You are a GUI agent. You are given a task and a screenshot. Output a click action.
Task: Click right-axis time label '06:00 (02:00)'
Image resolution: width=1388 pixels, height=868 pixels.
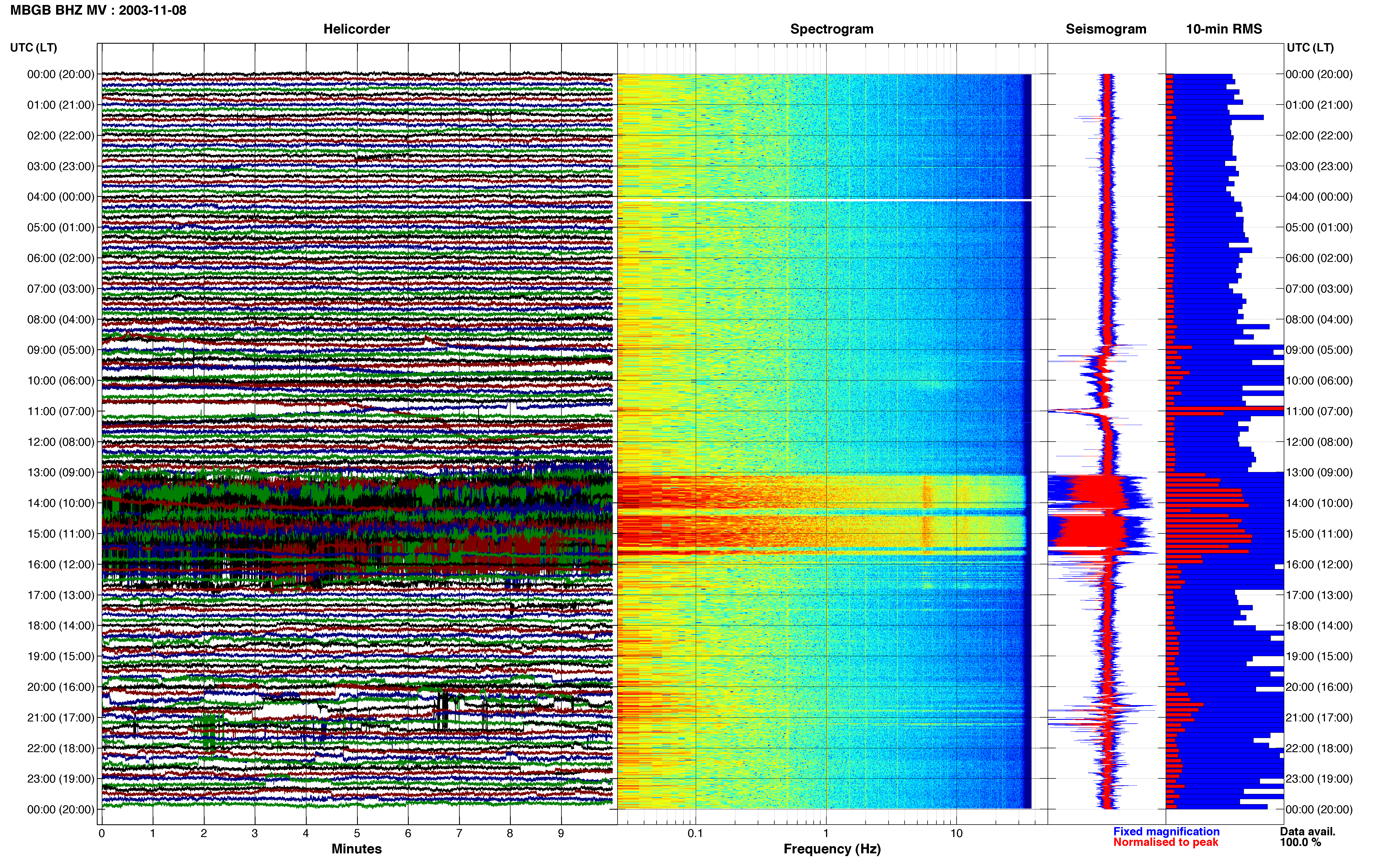tap(1319, 258)
